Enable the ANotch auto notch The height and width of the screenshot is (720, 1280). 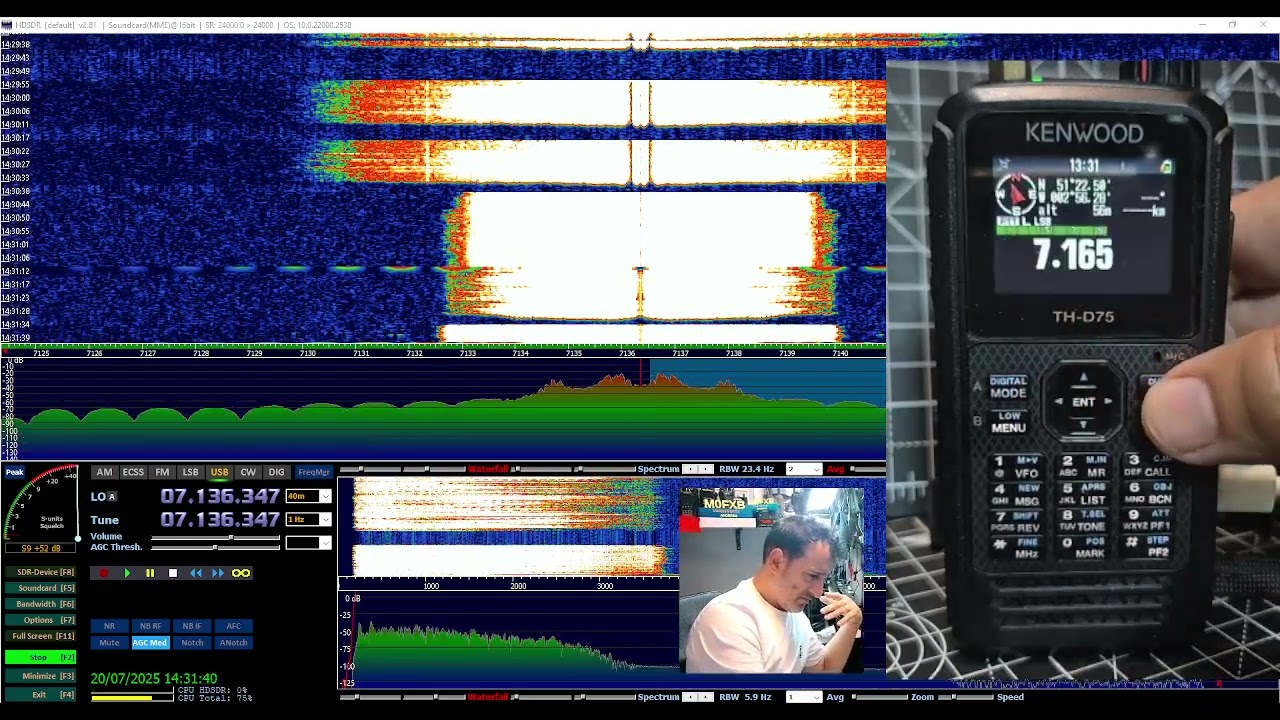click(233, 643)
